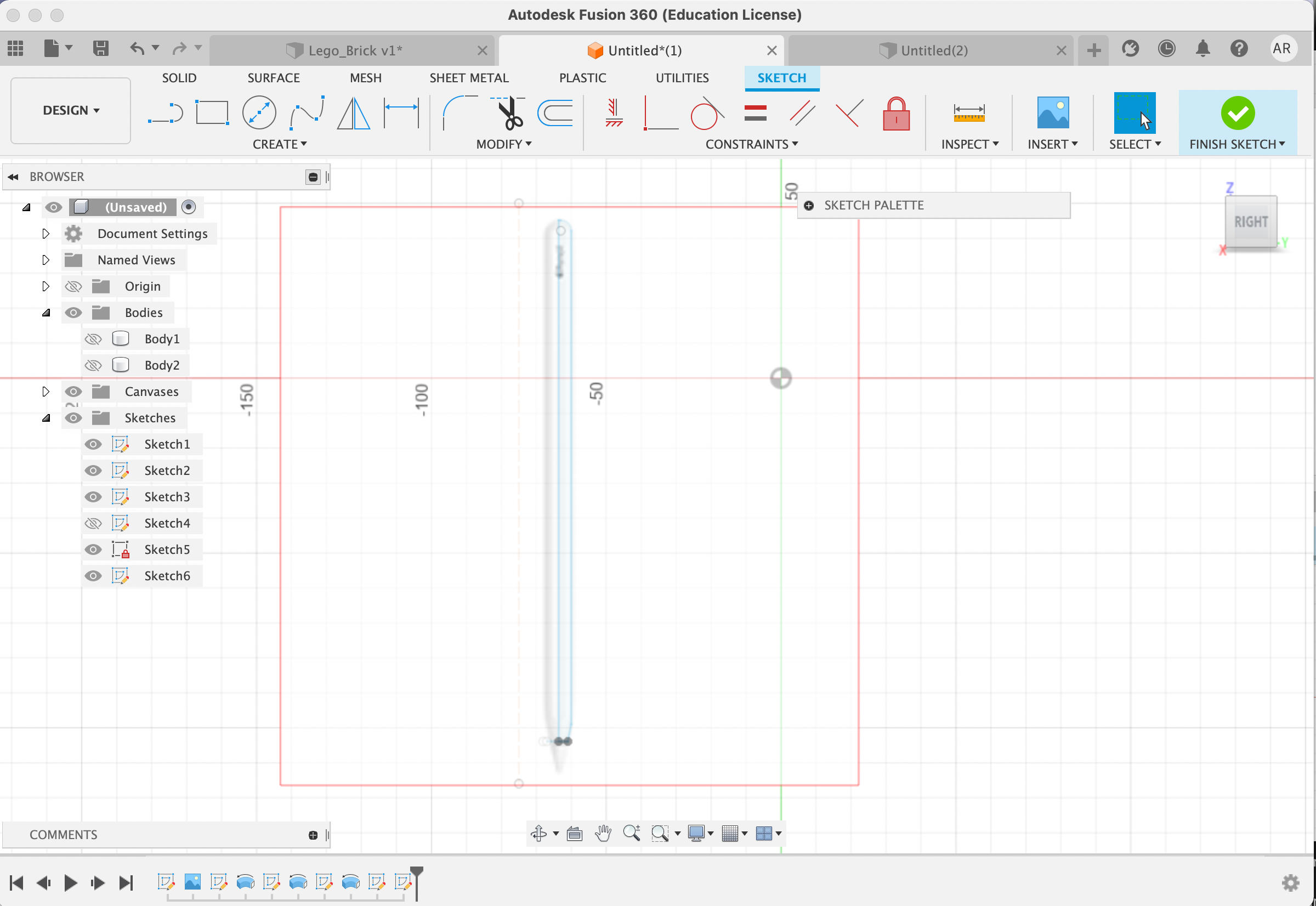Open the notifications bell
This screenshot has height=906, width=1316.
tap(1202, 48)
